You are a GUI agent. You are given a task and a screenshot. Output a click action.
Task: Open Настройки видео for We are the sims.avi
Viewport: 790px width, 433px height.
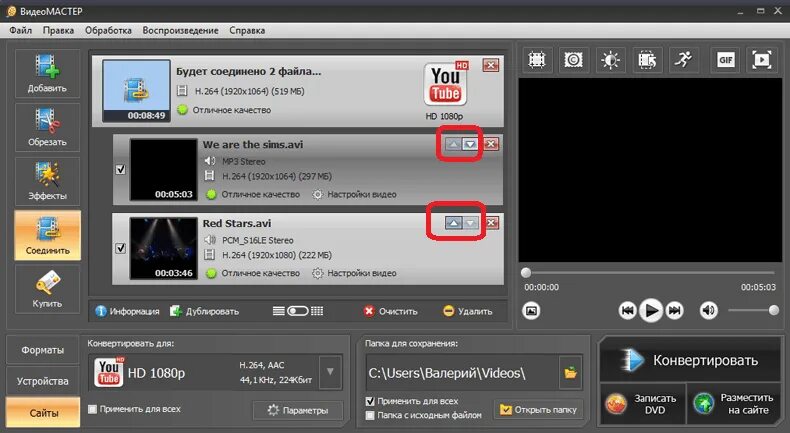tap(354, 195)
